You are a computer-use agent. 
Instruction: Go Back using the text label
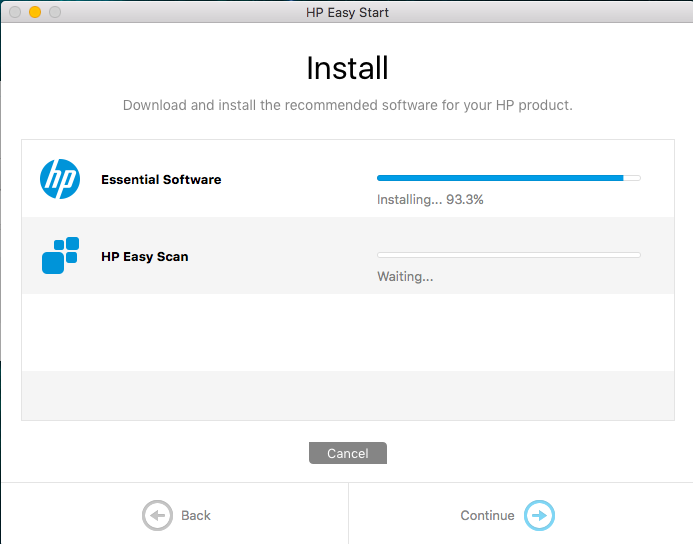coord(196,515)
